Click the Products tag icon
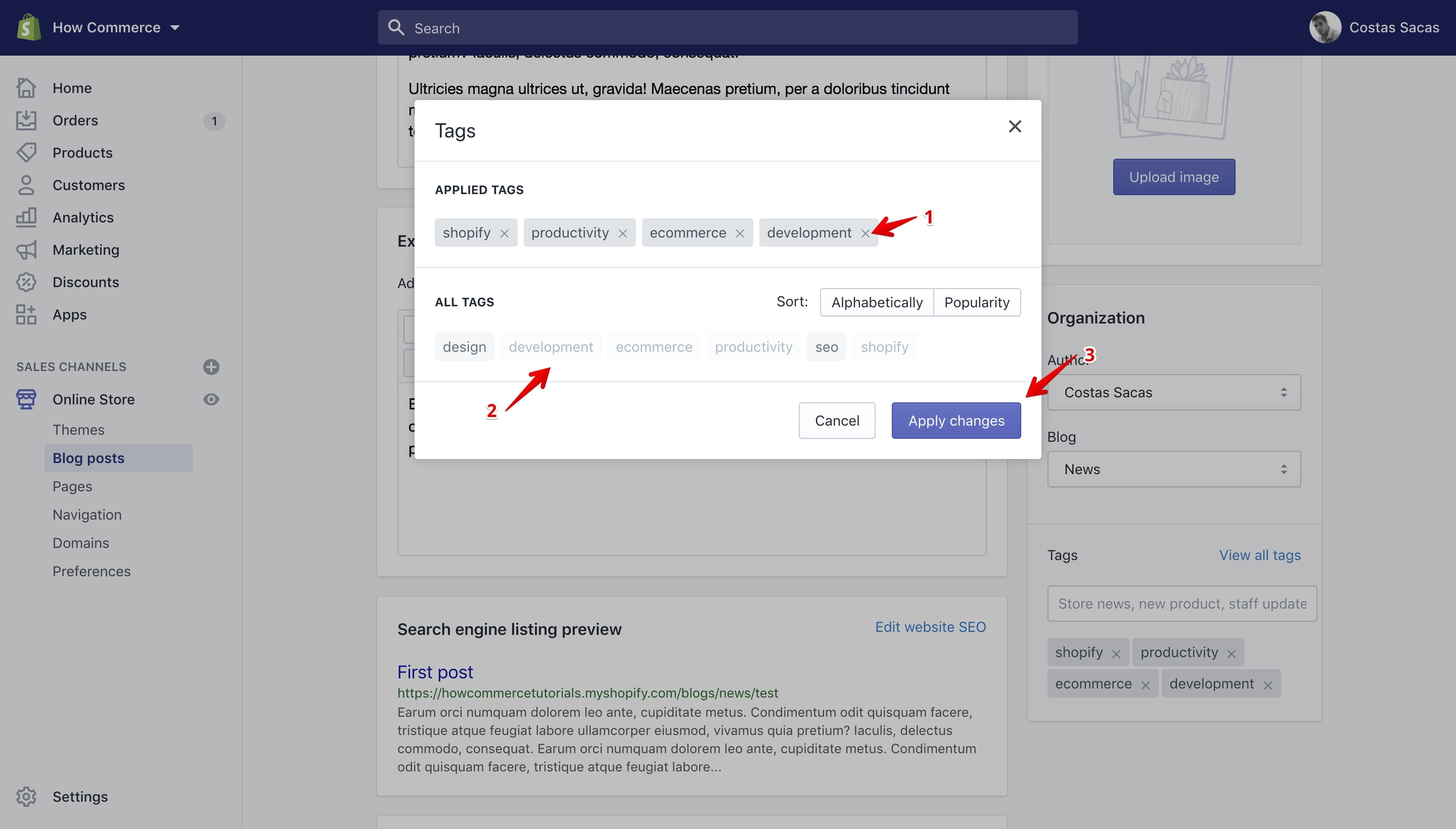 coord(26,153)
